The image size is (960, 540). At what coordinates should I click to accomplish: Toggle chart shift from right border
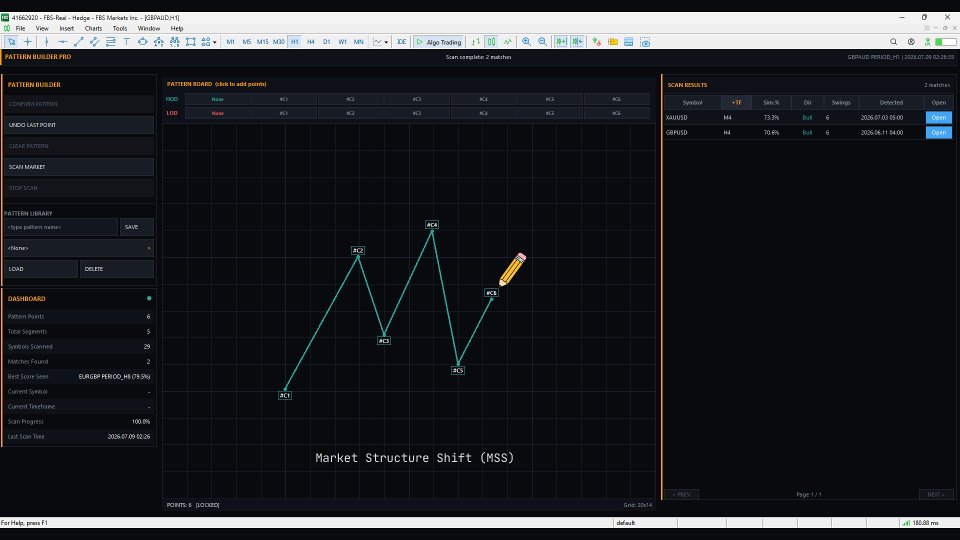tap(577, 42)
